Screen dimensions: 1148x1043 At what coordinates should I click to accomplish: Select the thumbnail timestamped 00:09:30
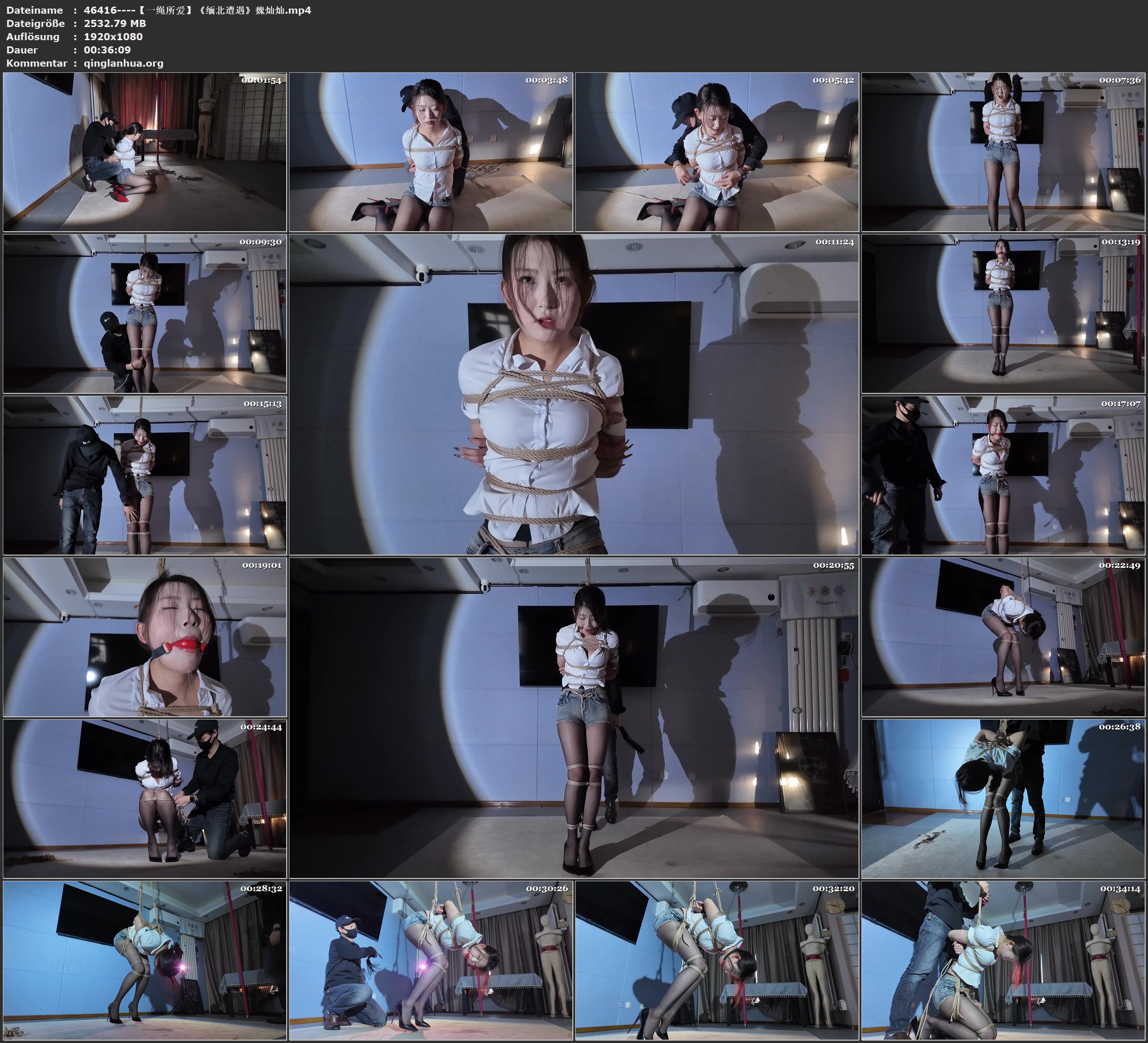click(x=145, y=313)
